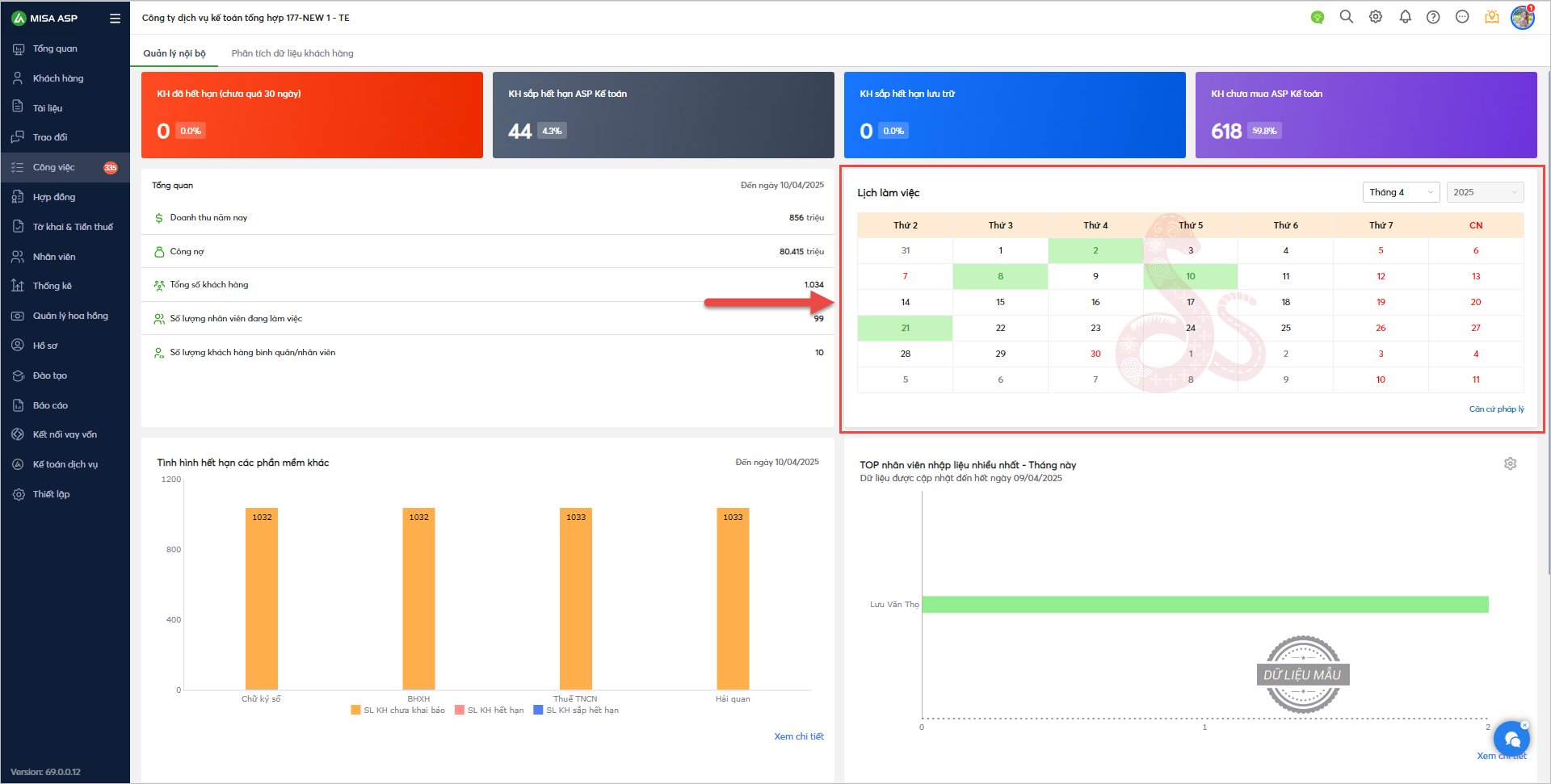Click Lưu Văn Thọ green bar
The height and width of the screenshot is (784, 1551).
pos(1205,605)
